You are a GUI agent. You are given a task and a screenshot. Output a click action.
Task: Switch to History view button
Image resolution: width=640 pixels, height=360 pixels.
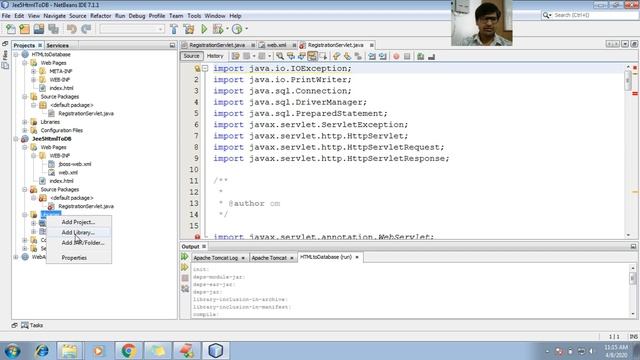tap(215, 56)
